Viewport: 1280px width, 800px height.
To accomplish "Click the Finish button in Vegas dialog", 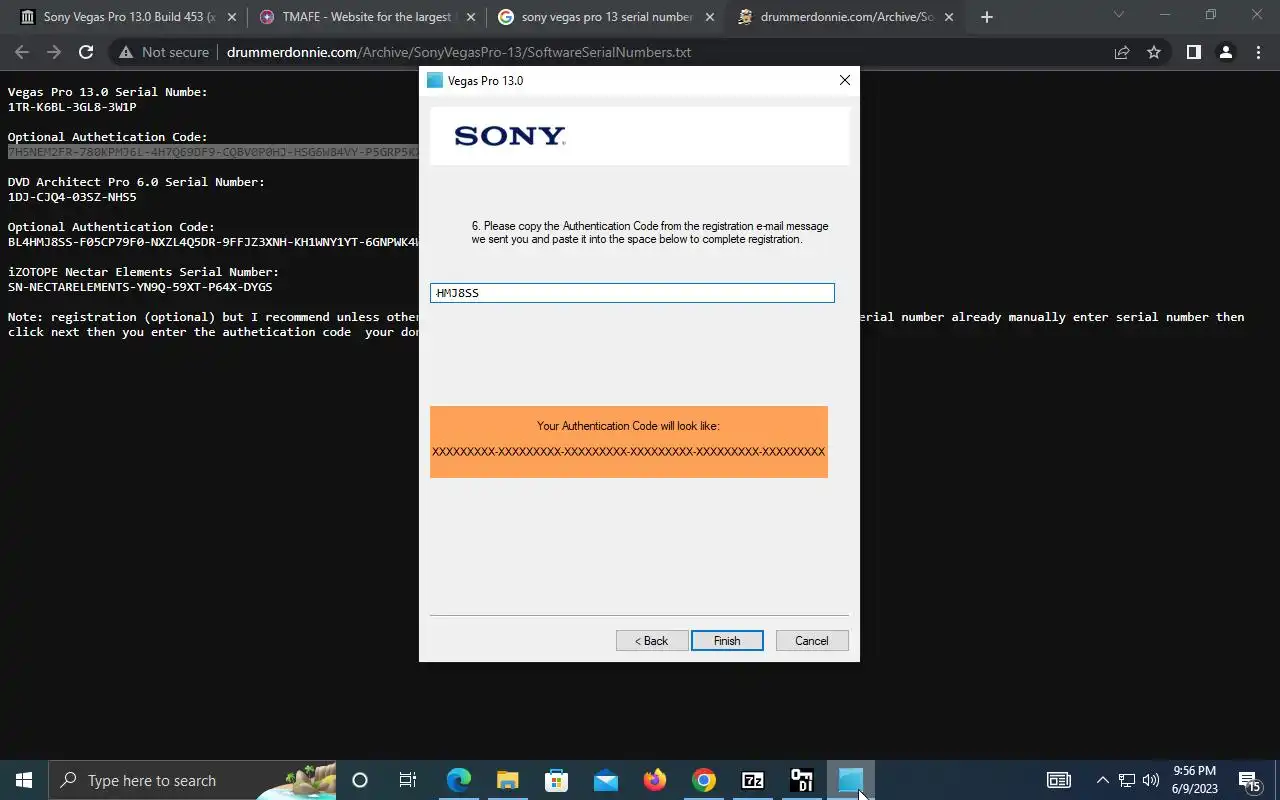I will (x=727, y=641).
